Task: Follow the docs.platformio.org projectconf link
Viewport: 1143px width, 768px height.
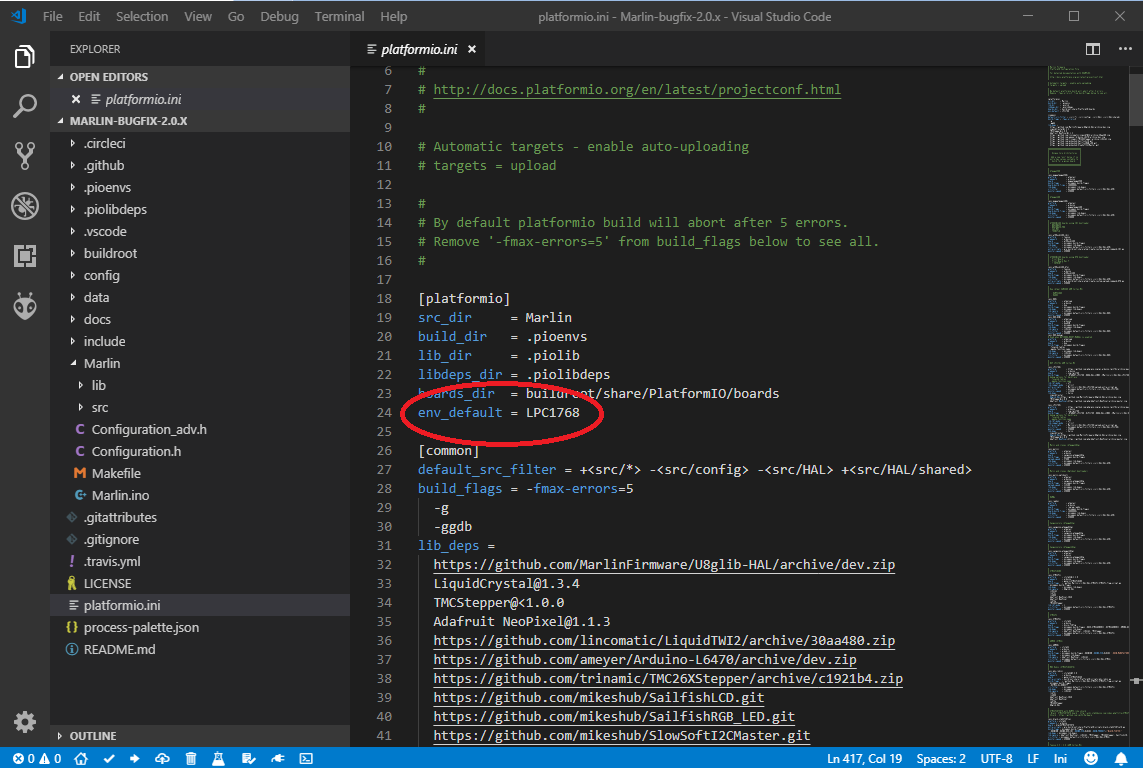Action: pos(636,90)
